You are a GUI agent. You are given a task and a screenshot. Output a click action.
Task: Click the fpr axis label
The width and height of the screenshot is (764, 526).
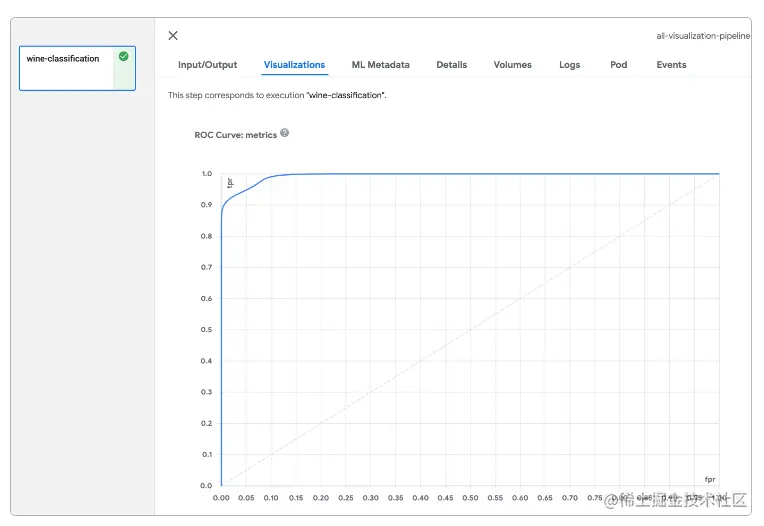pyautogui.click(x=710, y=479)
